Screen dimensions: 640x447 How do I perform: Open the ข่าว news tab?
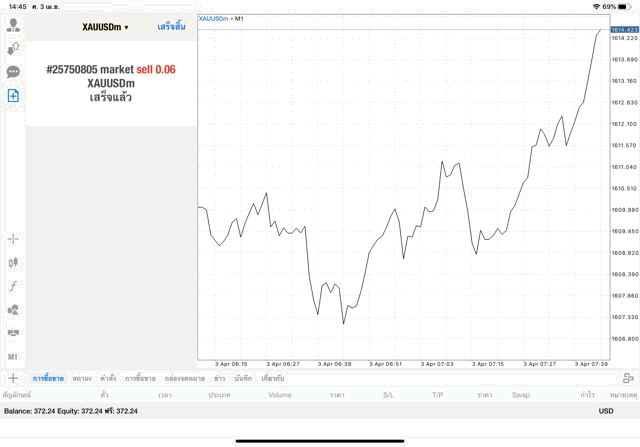click(220, 378)
